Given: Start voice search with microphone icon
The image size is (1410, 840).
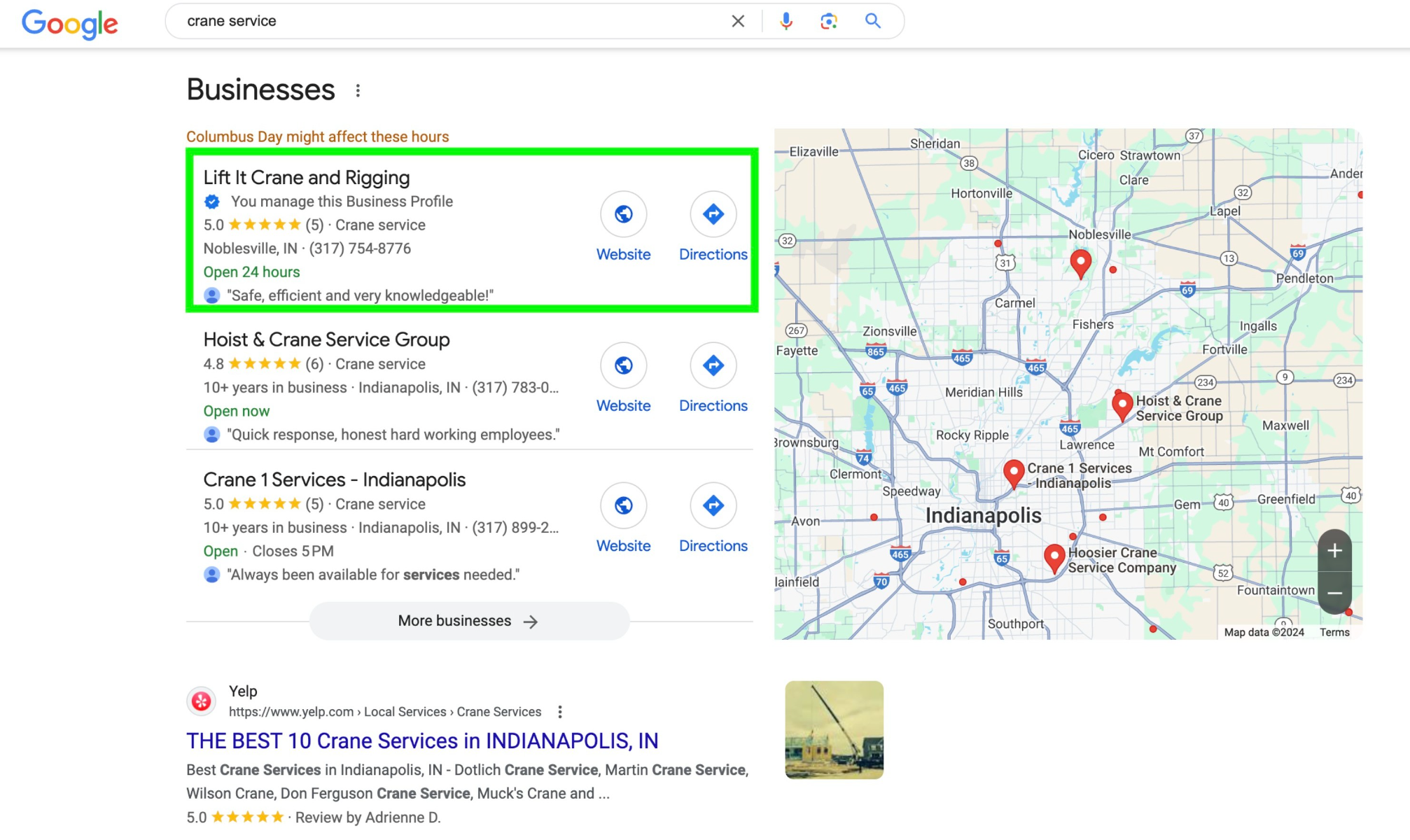Looking at the screenshot, I should (786, 21).
